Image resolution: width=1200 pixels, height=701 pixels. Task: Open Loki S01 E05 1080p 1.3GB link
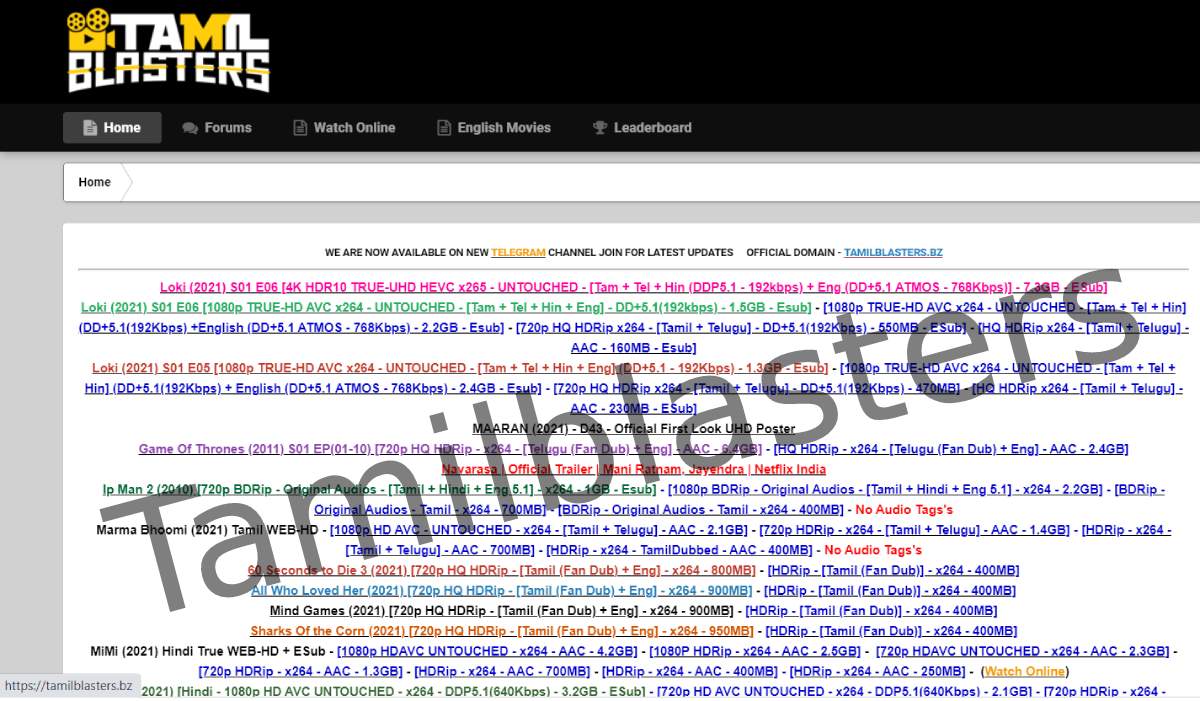460,368
